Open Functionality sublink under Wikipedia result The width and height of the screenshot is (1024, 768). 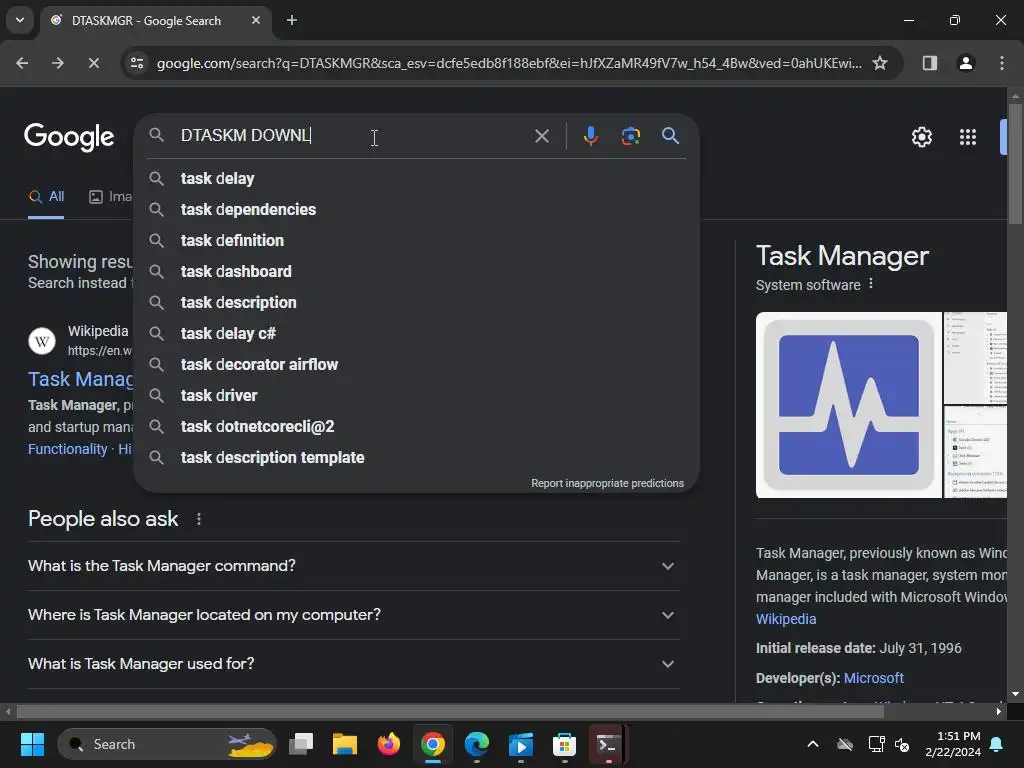pos(67,449)
